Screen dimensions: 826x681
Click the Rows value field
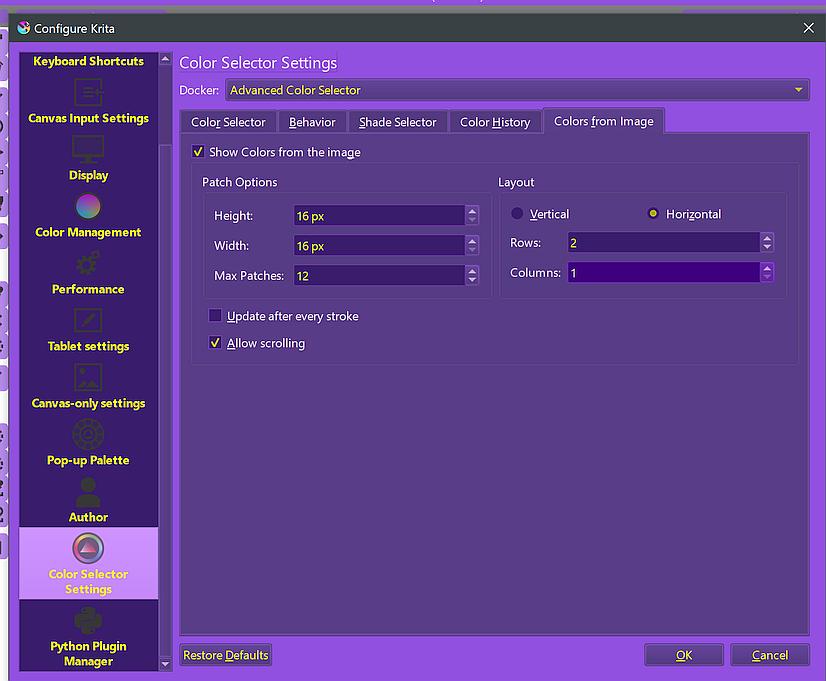pyautogui.click(x=664, y=242)
